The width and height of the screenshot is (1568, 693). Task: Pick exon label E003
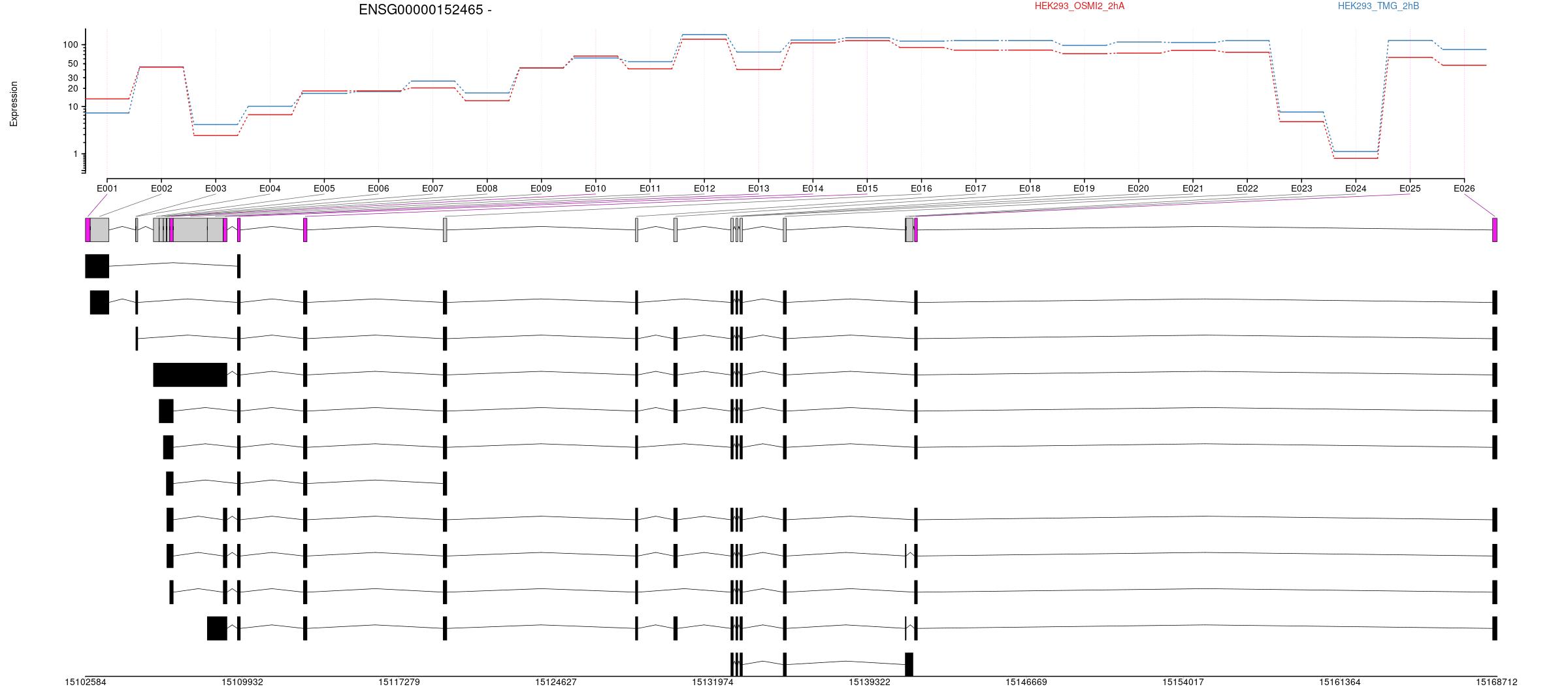tap(216, 189)
